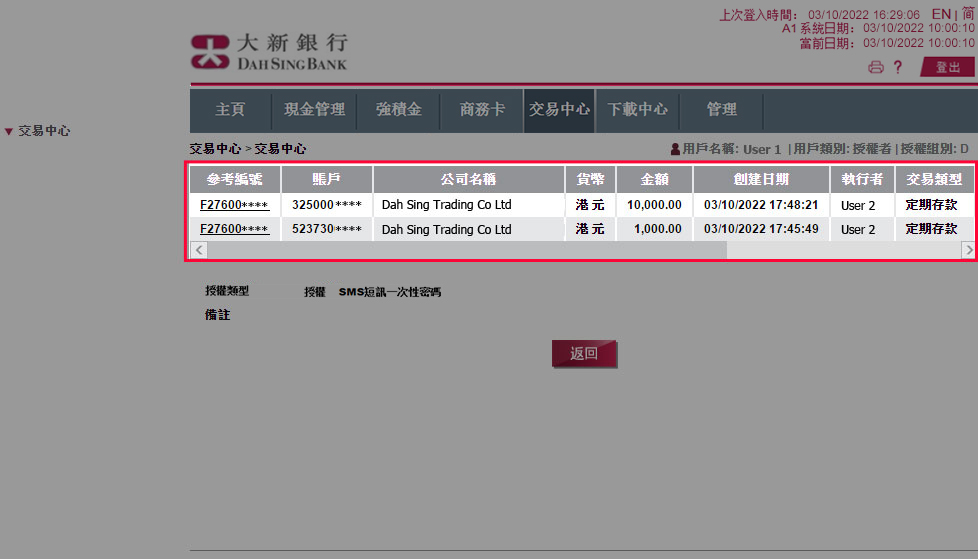Click the 授權類型 label

pos(227,291)
